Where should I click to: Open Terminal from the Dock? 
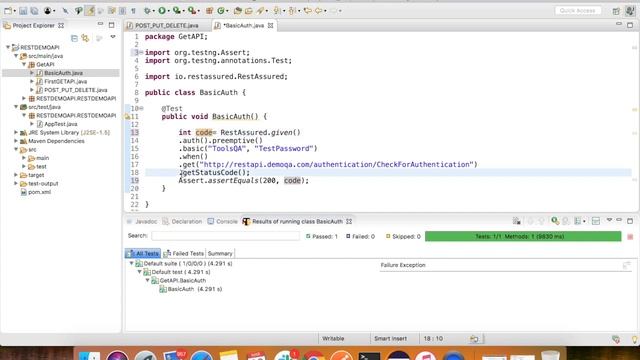point(369,355)
